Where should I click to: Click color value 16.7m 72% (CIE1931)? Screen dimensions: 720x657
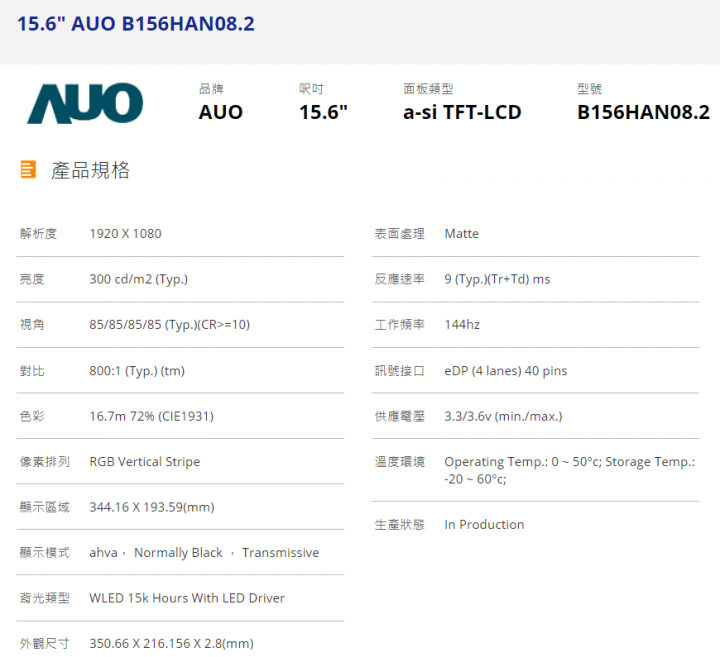click(152, 416)
